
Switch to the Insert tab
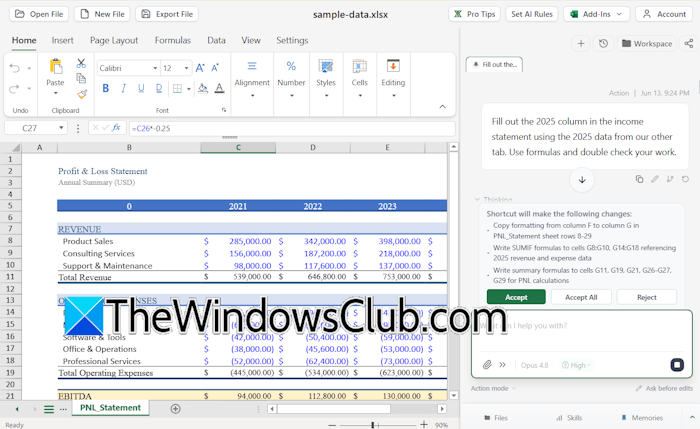pos(62,40)
